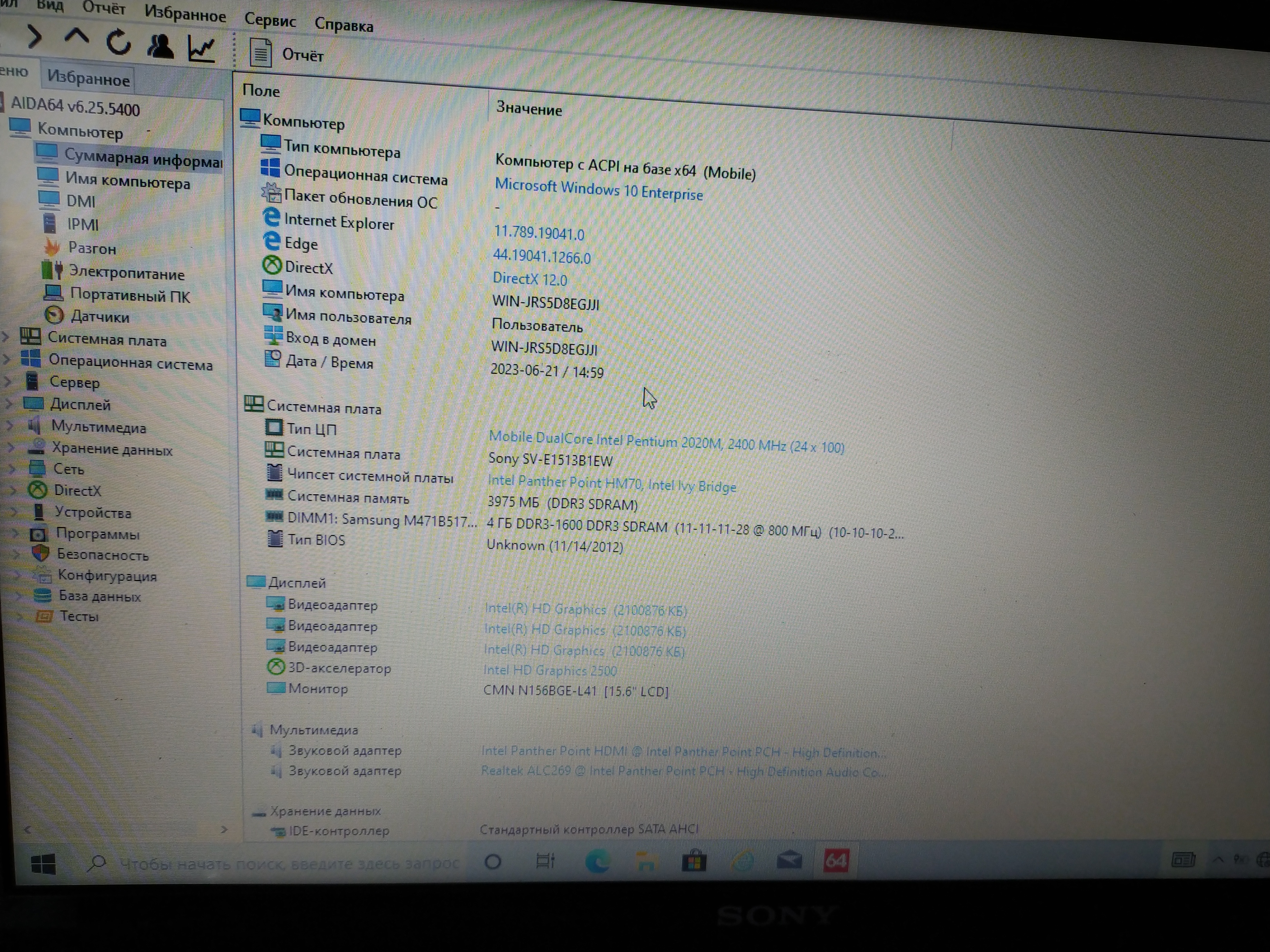The height and width of the screenshot is (952, 1270).
Task: Select Разгон tree item with flame icon
Action: pos(92,248)
